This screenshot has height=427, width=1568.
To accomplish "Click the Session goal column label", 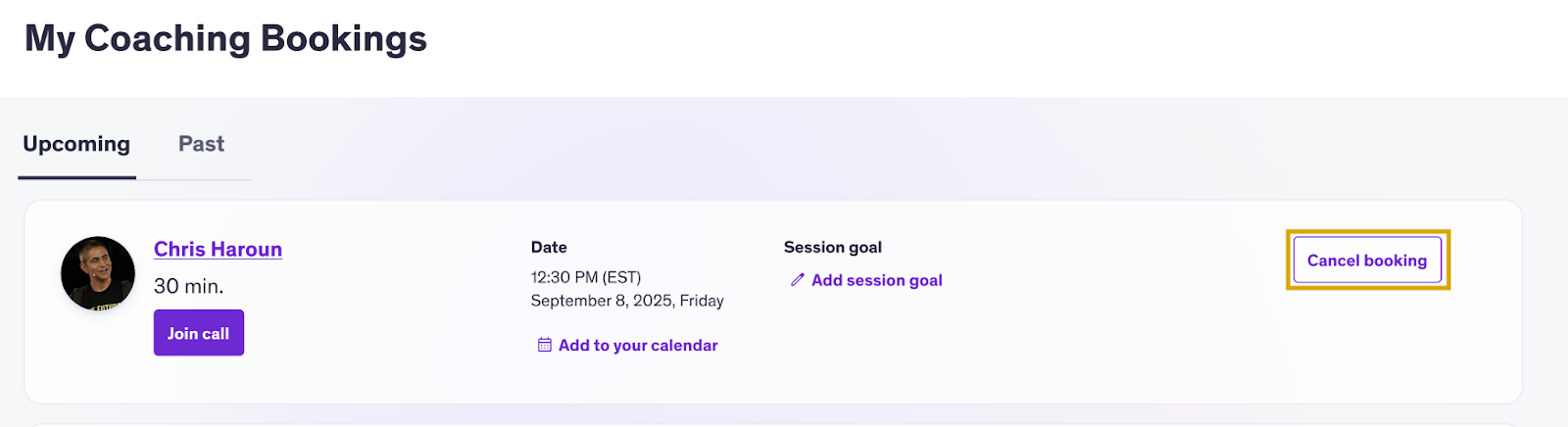I will tap(833, 248).
